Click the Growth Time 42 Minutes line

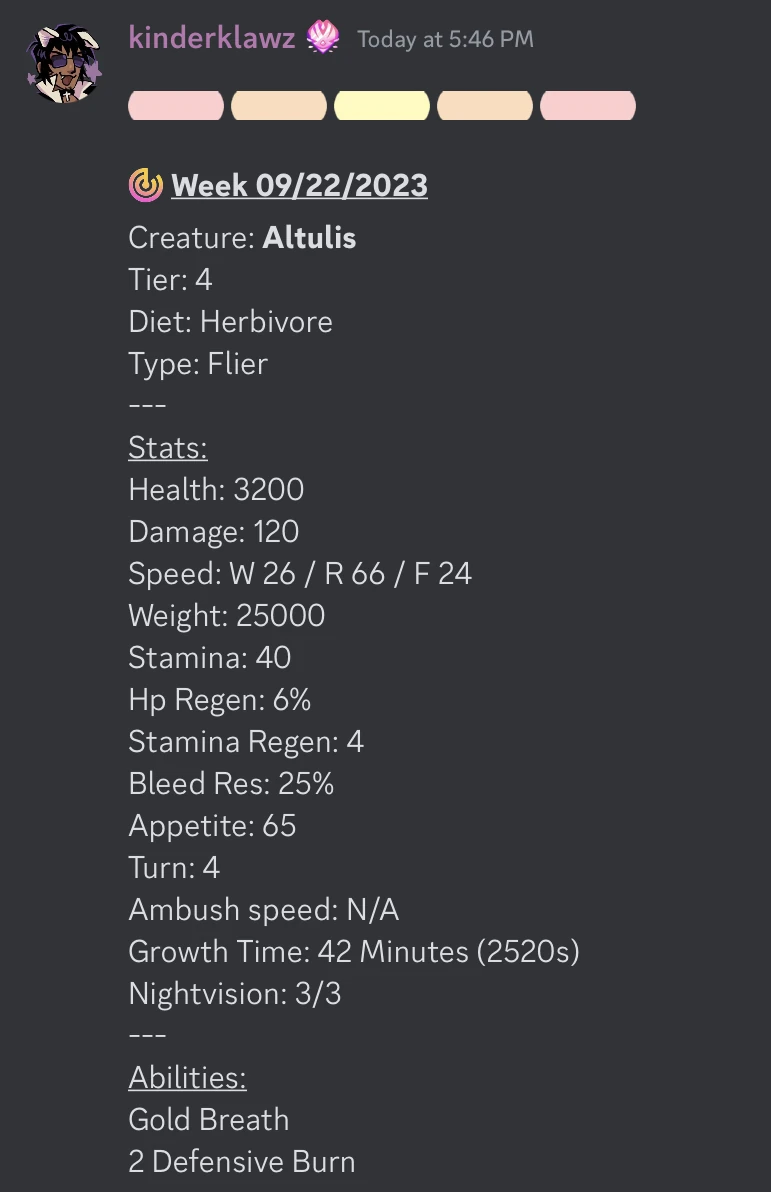pos(354,951)
